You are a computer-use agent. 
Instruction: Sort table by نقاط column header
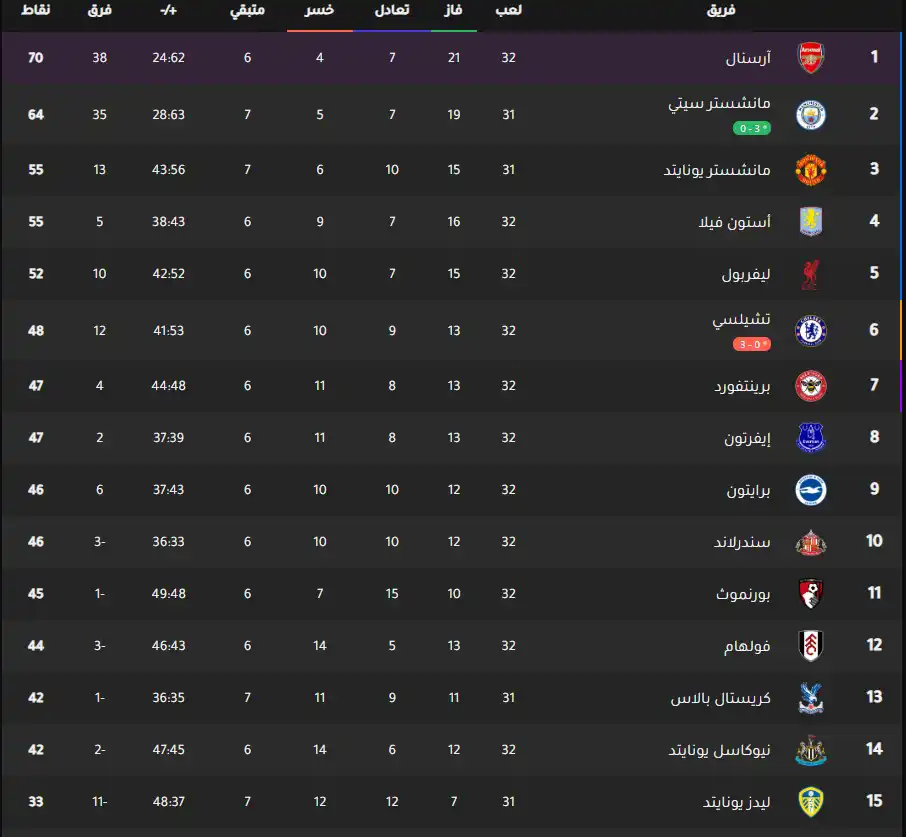click(36, 11)
